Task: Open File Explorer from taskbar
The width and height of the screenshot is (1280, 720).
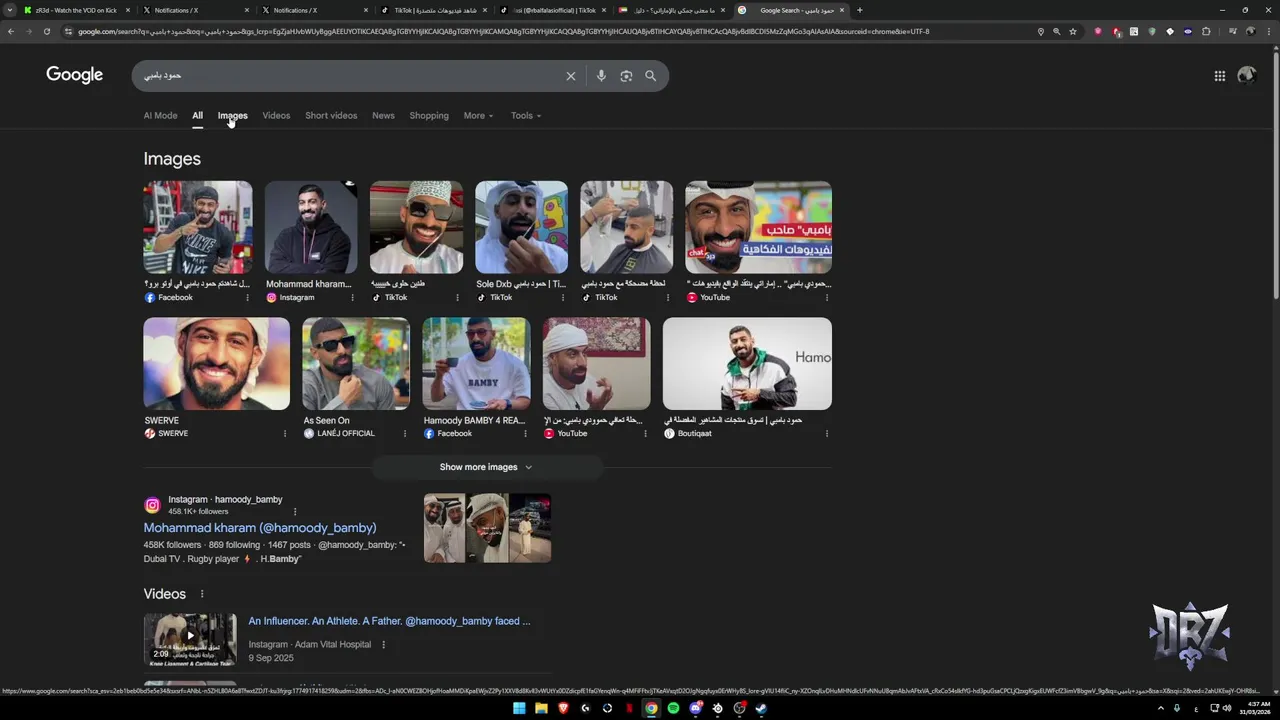Action: (541, 708)
